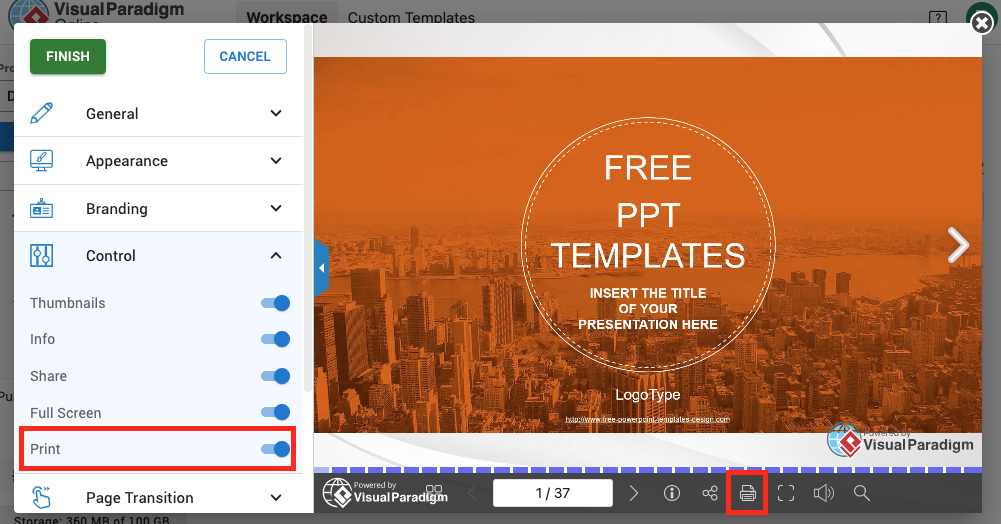Go to next slide with right arrow
1001x524 pixels.
pyautogui.click(x=958, y=245)
